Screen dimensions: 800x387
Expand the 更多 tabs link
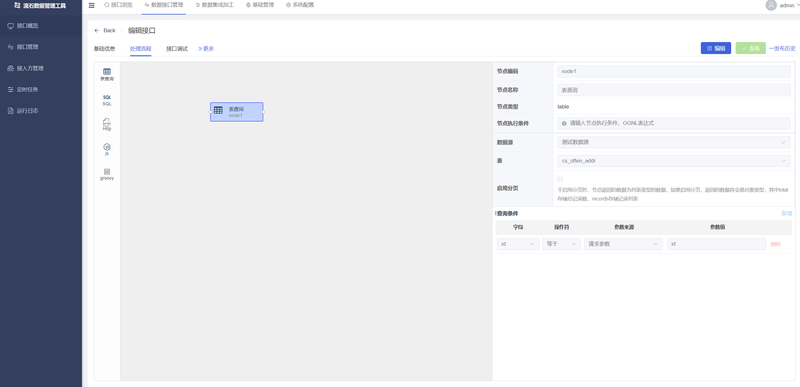[206, 49]
